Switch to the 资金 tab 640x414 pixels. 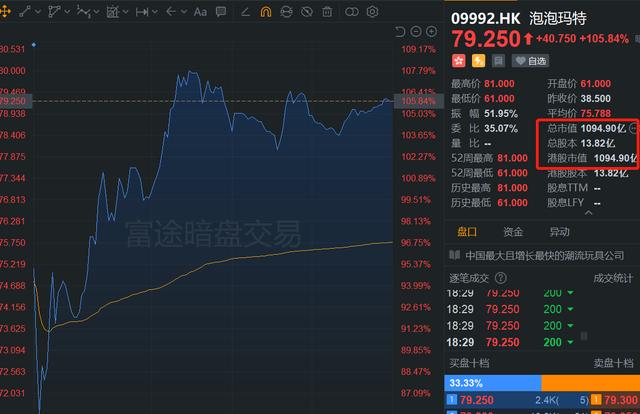click(x=513, y=232)
